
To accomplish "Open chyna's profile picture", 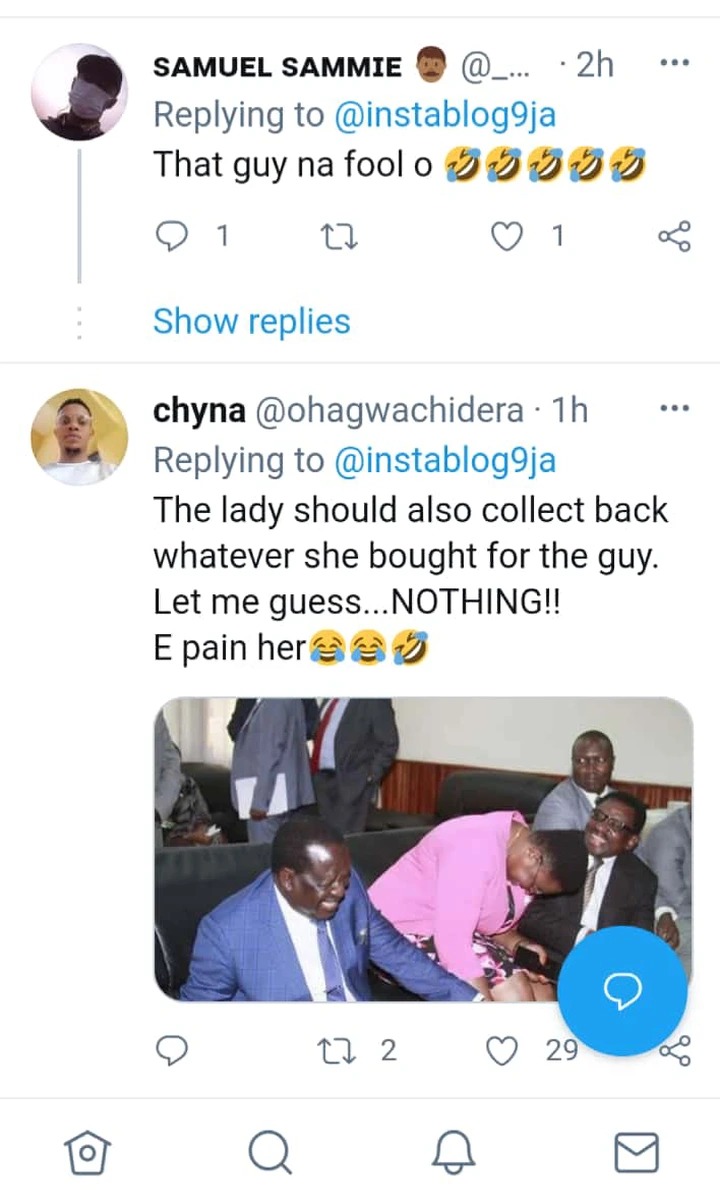I will [79, 437].
